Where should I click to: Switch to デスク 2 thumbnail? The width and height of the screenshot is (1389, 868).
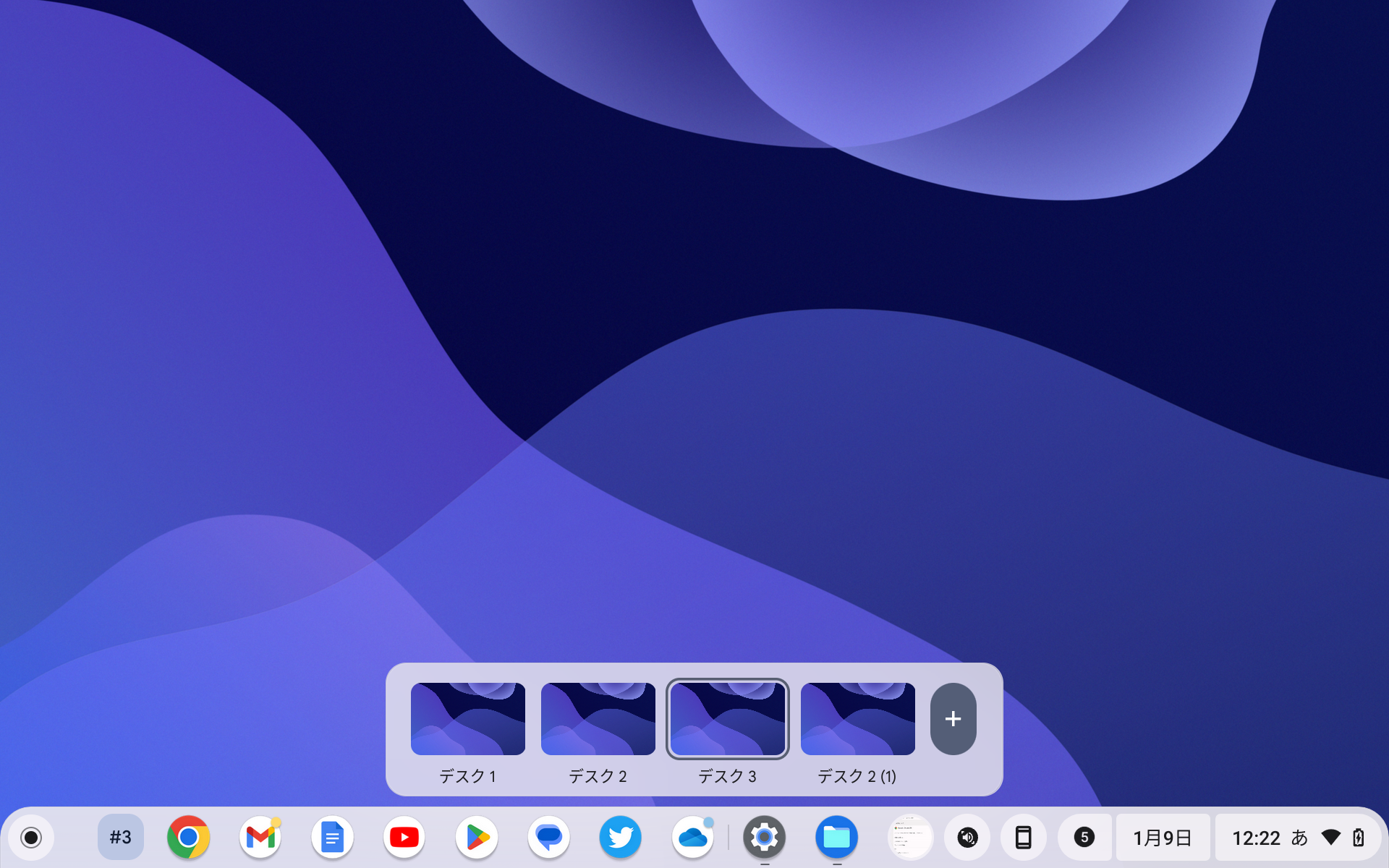click(x=598, y=719)
